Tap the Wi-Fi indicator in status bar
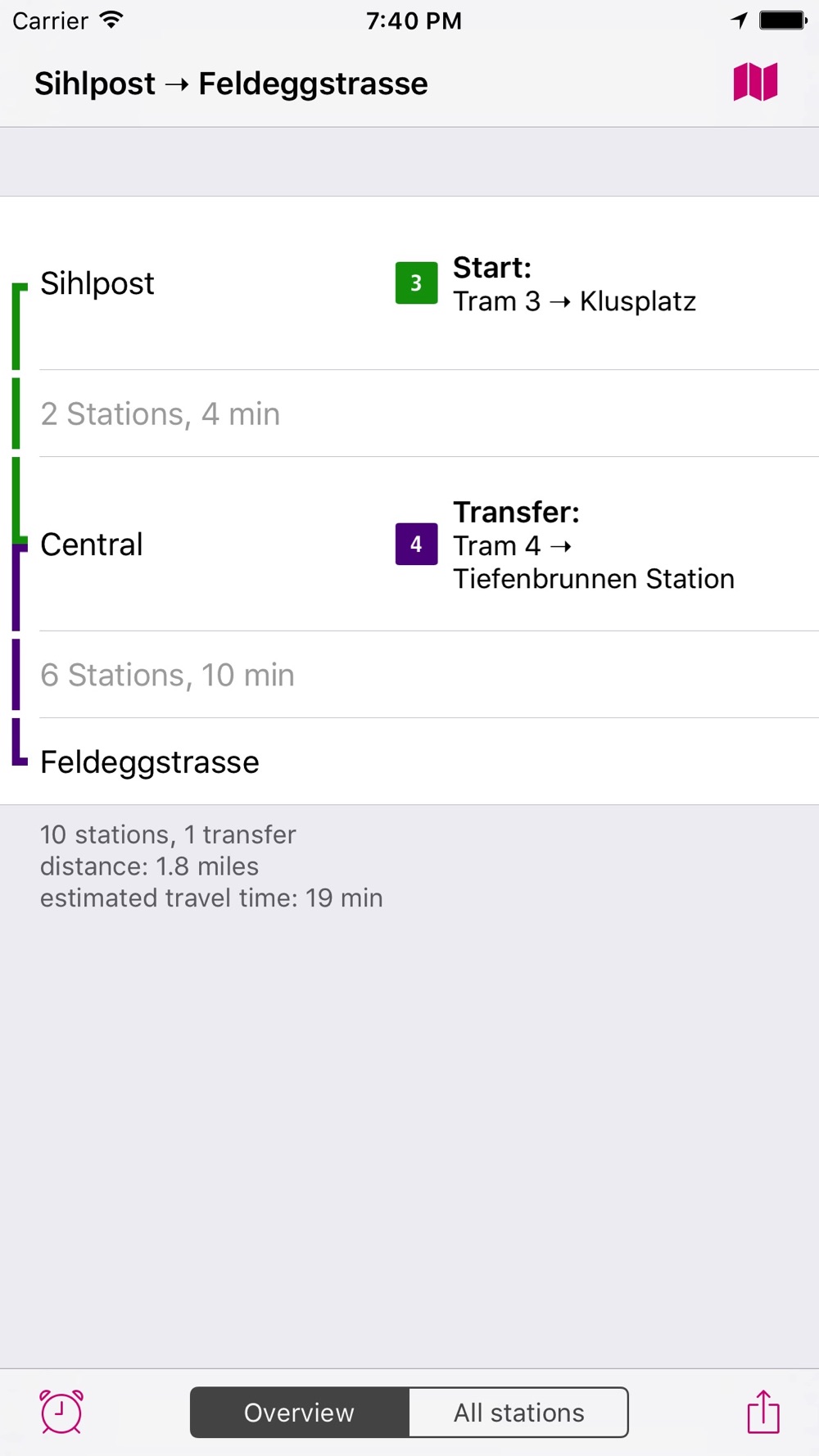The image size is (819, 1456). (x=111, y=20)
